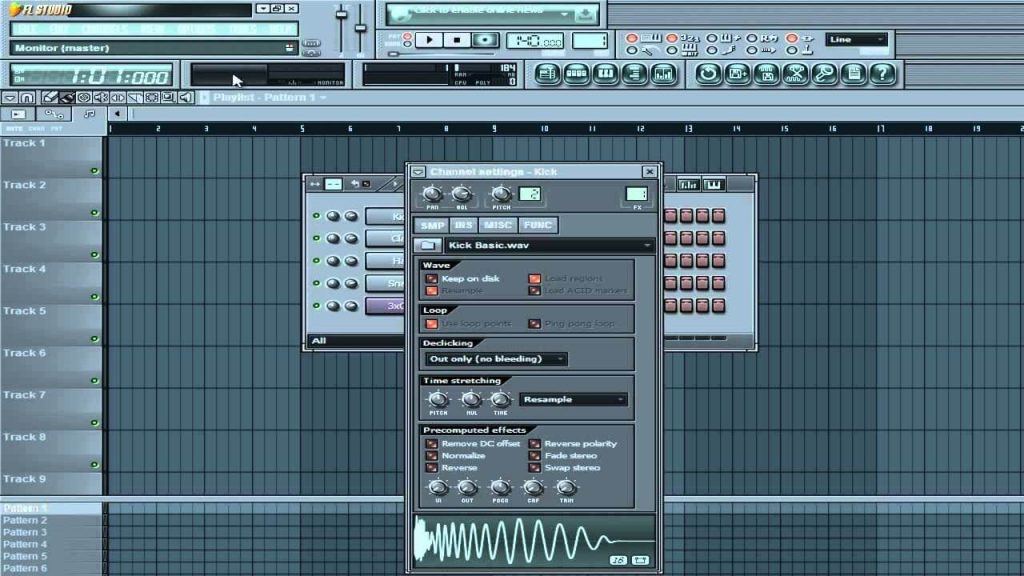1024x576 pixels.
Task: Select the Slip tool in Playlist toolbar
Action: 118,97
